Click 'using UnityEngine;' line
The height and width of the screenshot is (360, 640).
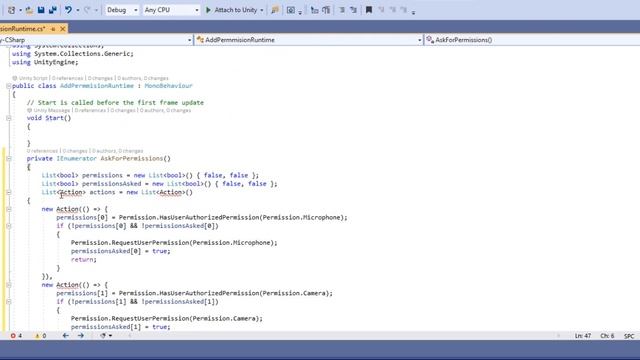tap(45, 62)
